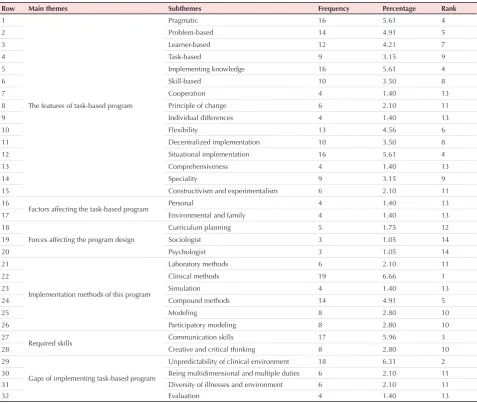Select the 'Cooperation' subtheme cell

pos(187,93)
